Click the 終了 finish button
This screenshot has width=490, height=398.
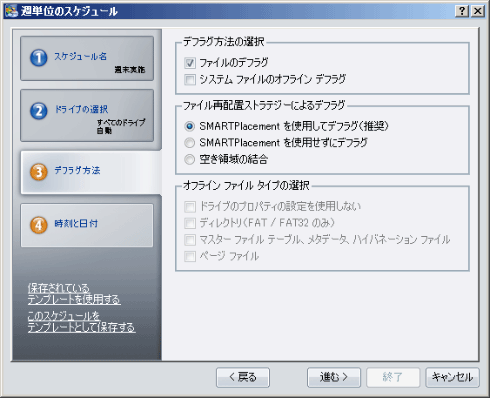tap(393, 377)
